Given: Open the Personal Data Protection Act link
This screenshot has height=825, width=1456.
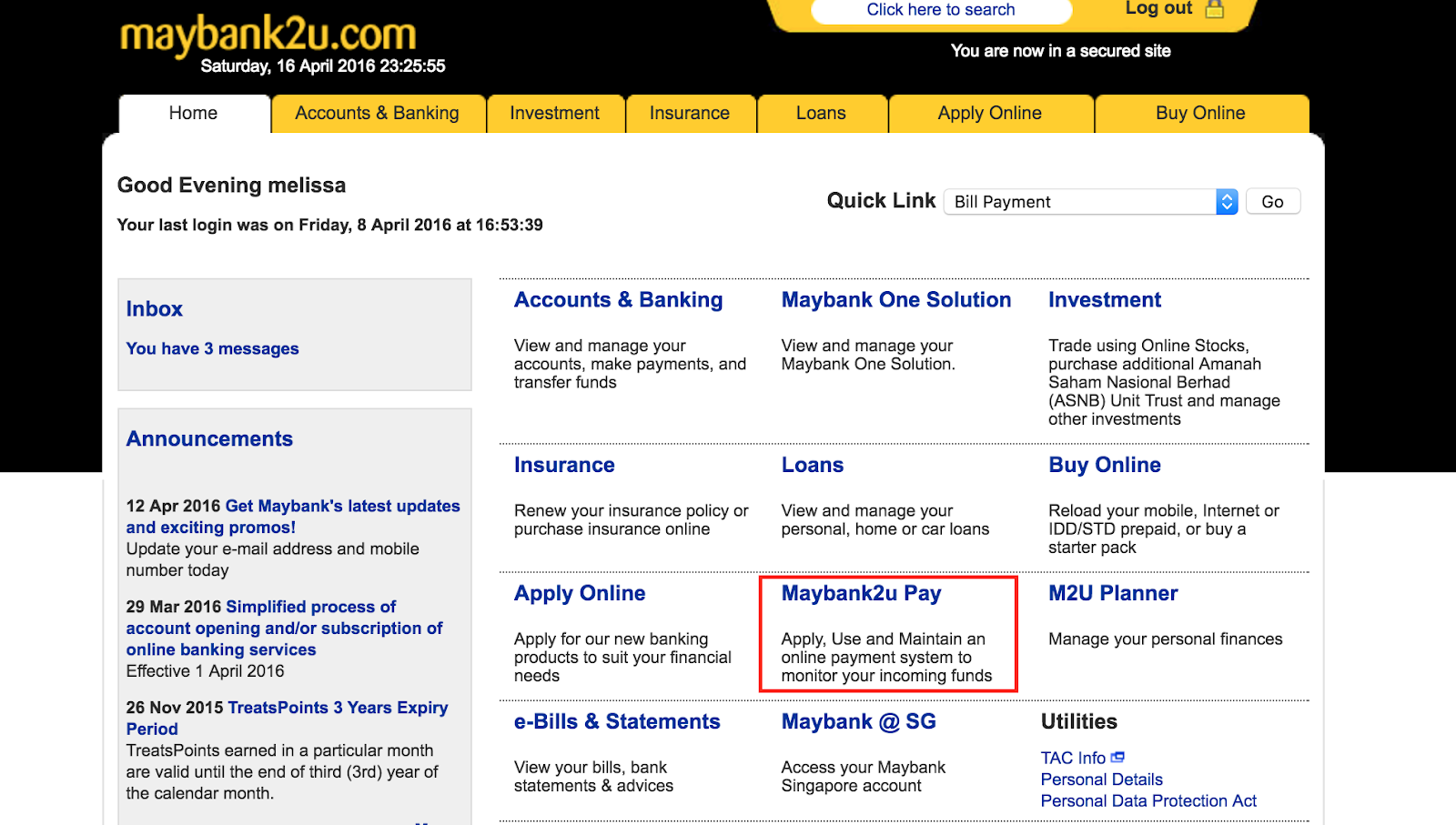Looking at the screenshot, I should 1148,801.
